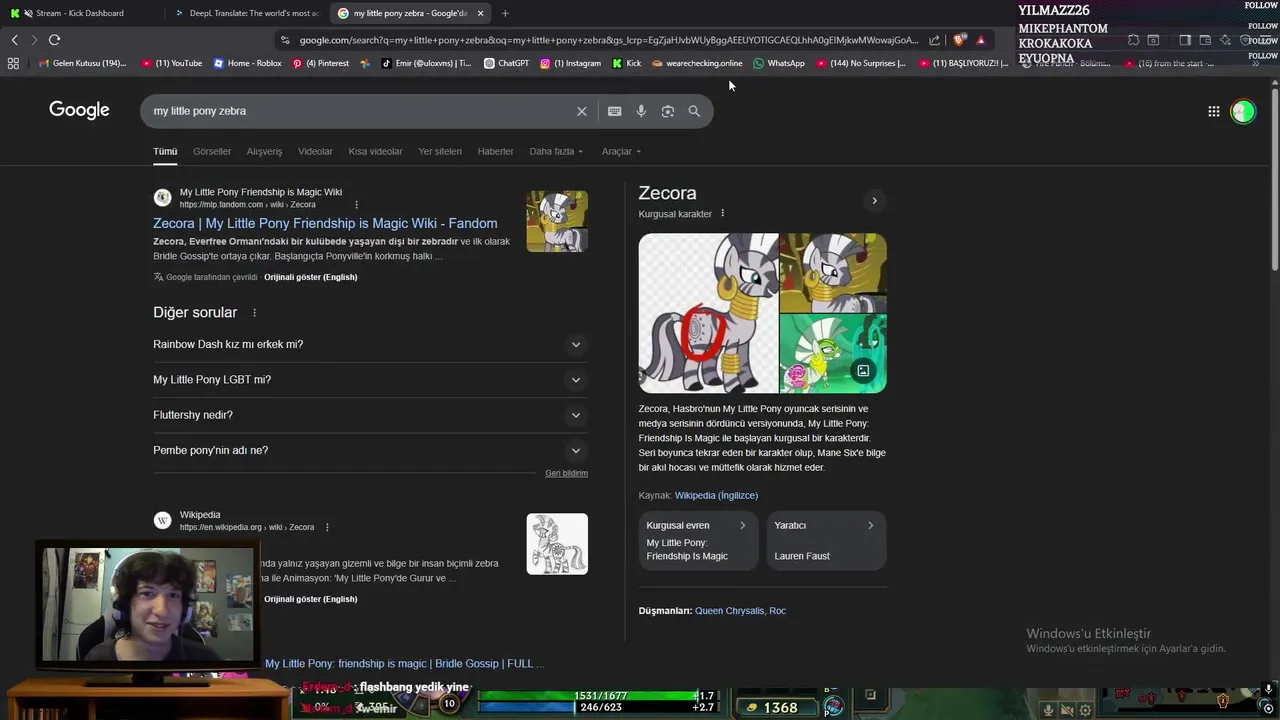Open the Wikipedia result's three-dot menu

point(326,527)
